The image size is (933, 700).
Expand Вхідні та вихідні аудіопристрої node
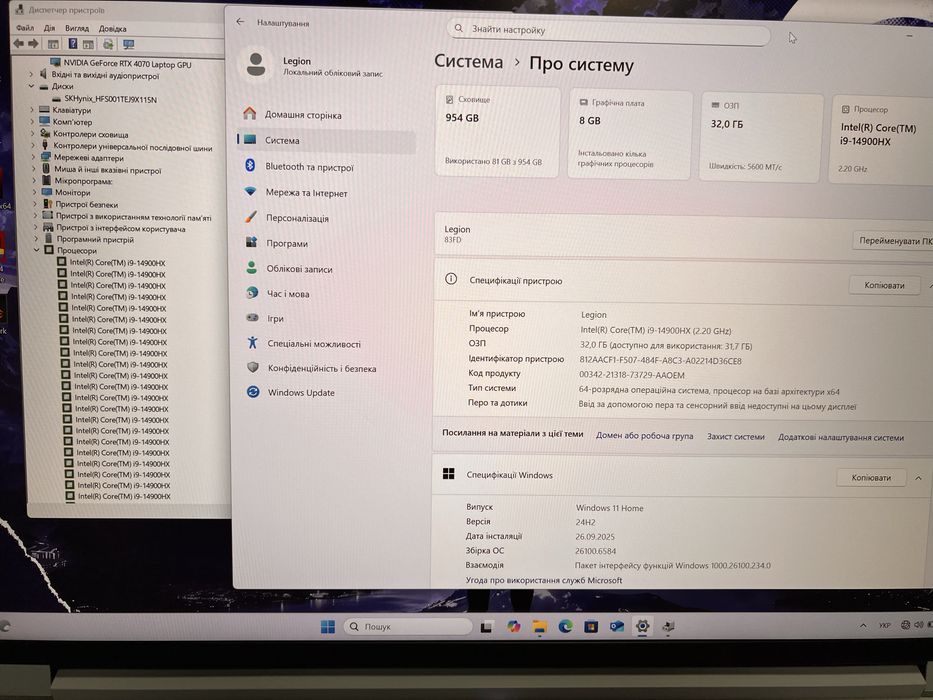(31, 75)
